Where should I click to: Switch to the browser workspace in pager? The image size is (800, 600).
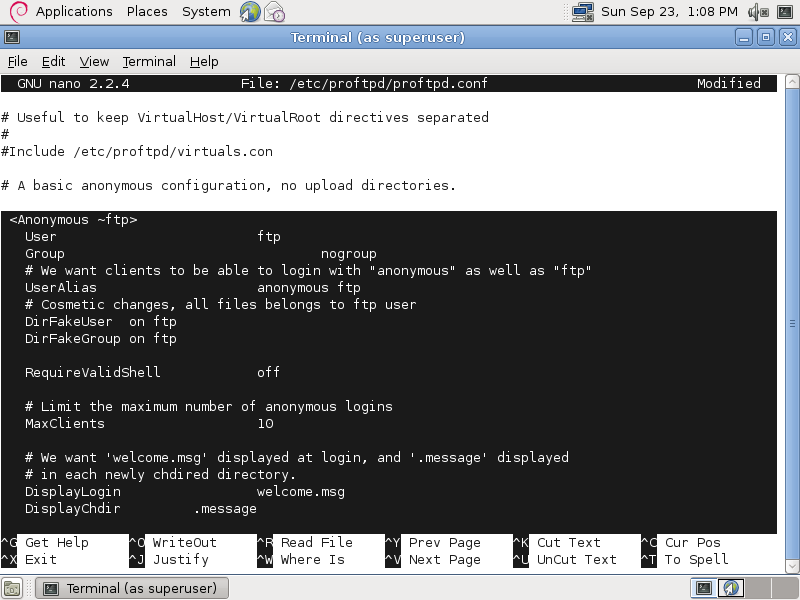[731, 588]
